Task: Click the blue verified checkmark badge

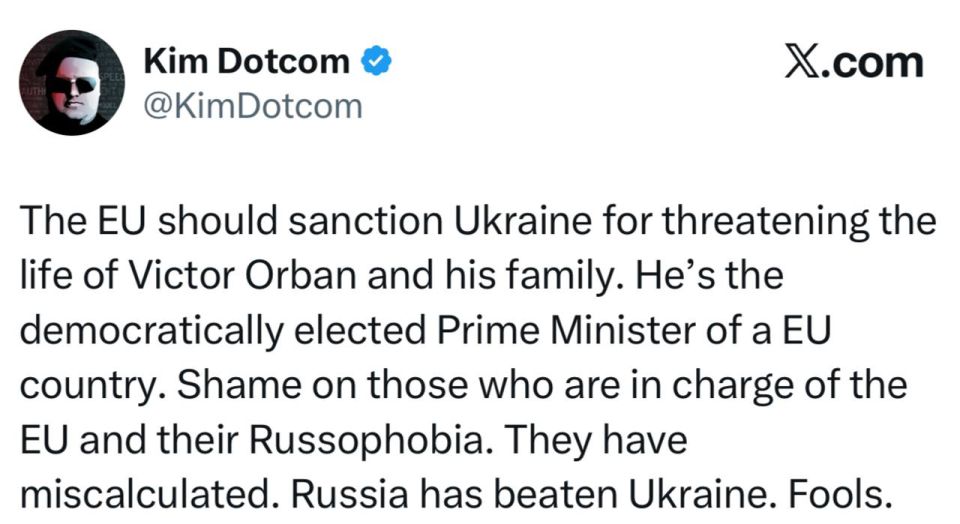Action: (x=374, y=62)
